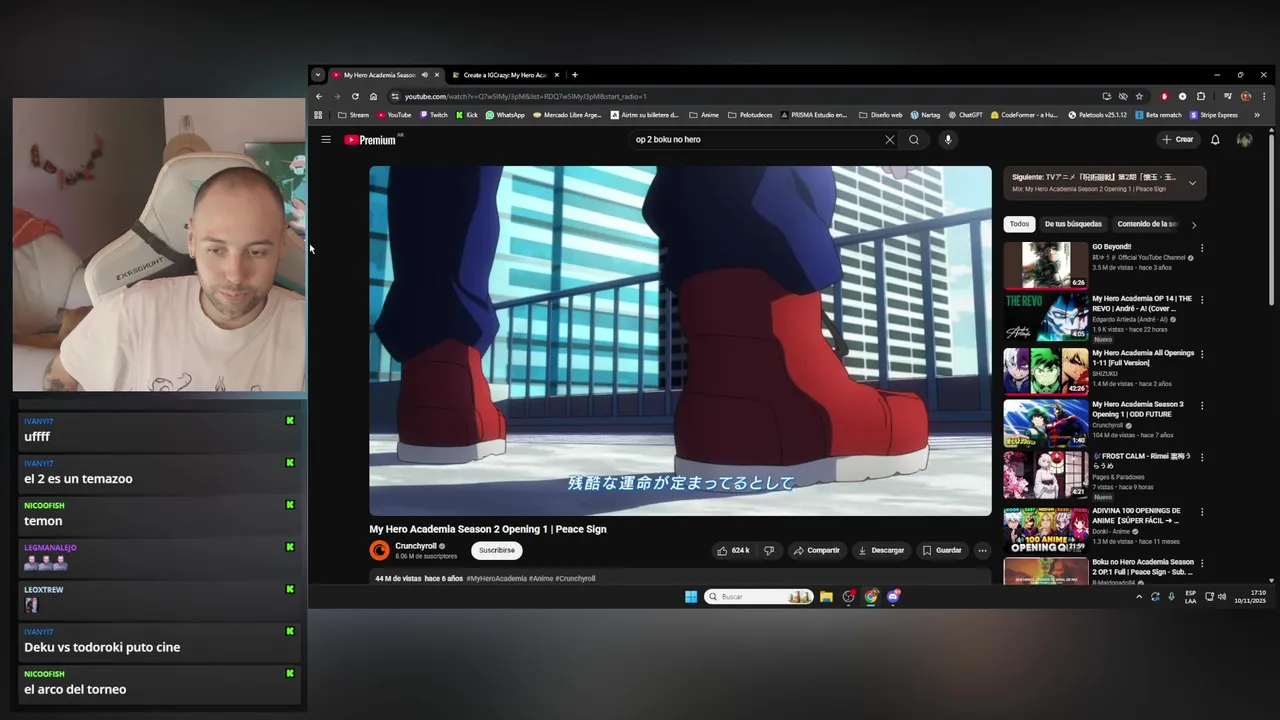Screen dimensions: 1280x720
Task: Click the Chrome address bar URL
Action: click(526, 97)
